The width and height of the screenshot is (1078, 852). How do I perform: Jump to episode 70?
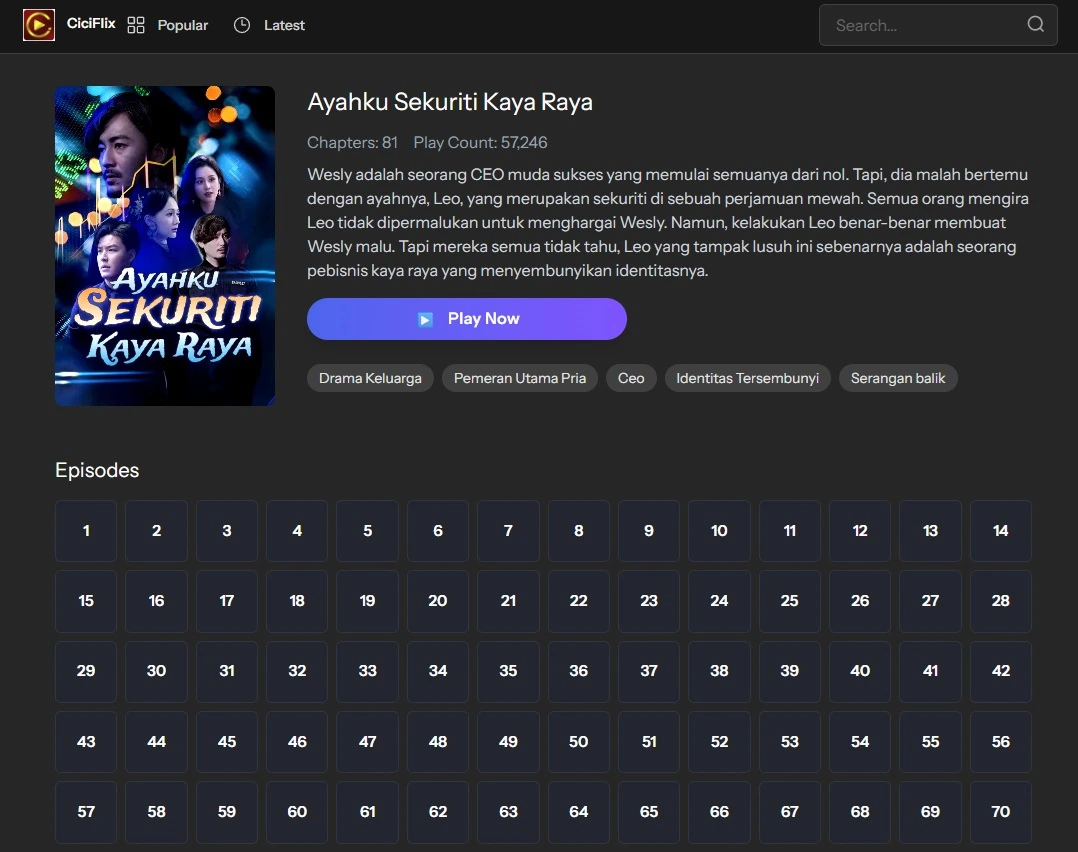(x=1000, y=812)
